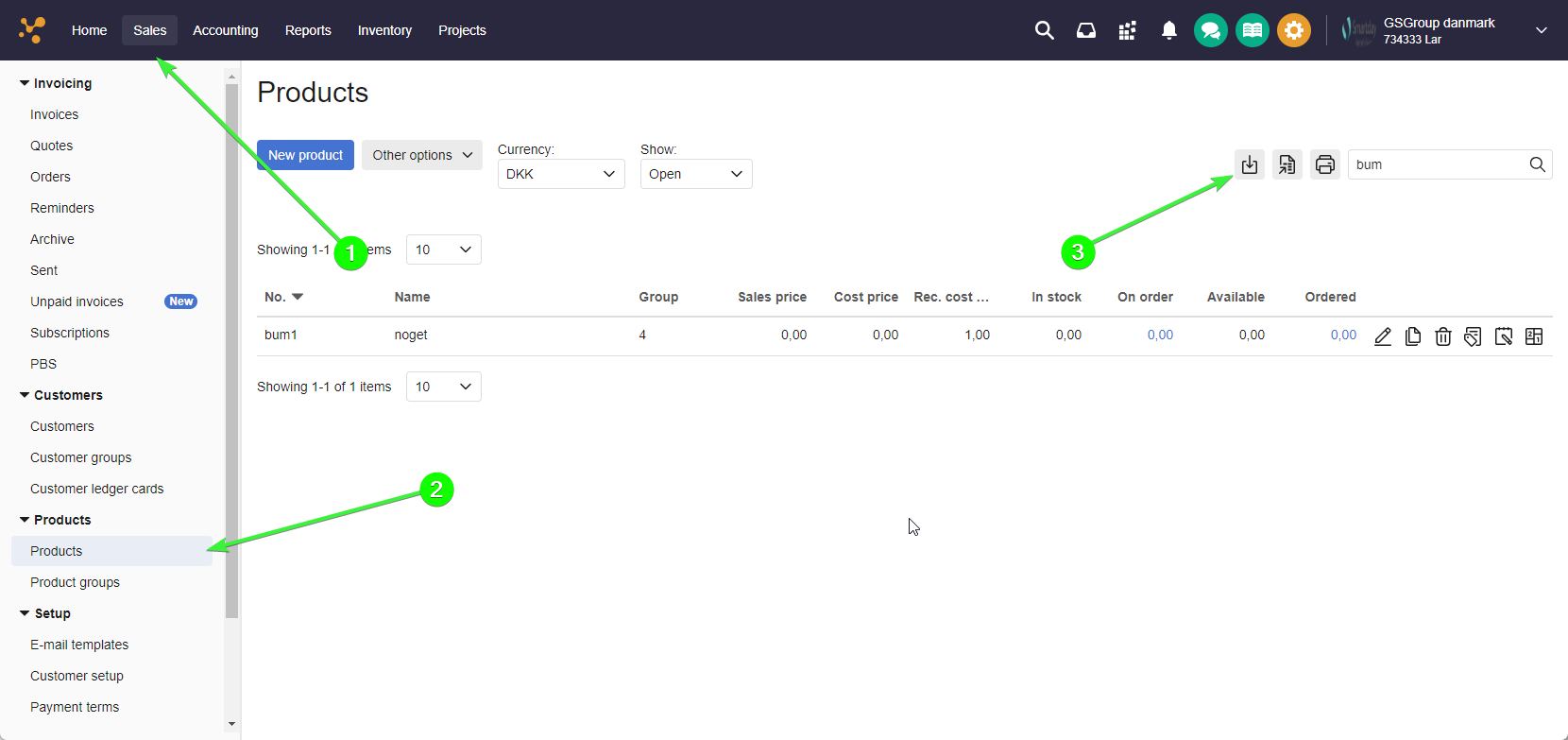Select the Sales menu

149,30
